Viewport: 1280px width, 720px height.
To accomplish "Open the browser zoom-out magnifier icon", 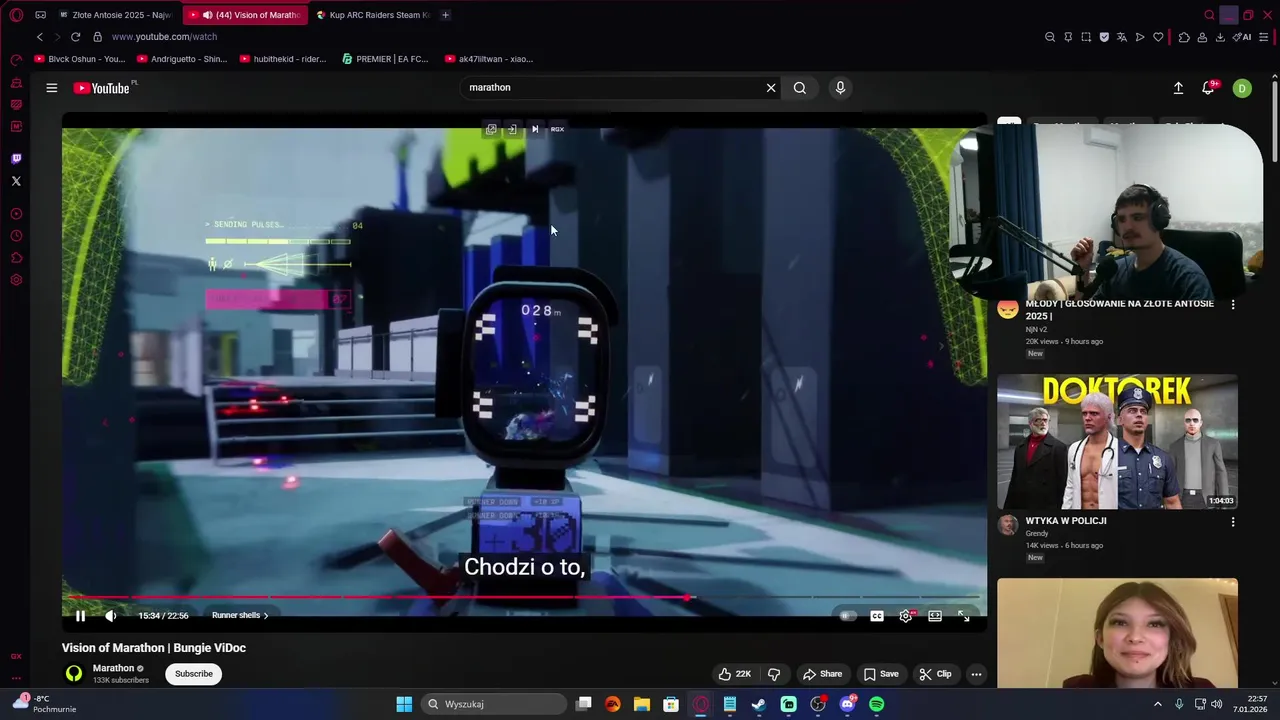I will pos(1050,37).
